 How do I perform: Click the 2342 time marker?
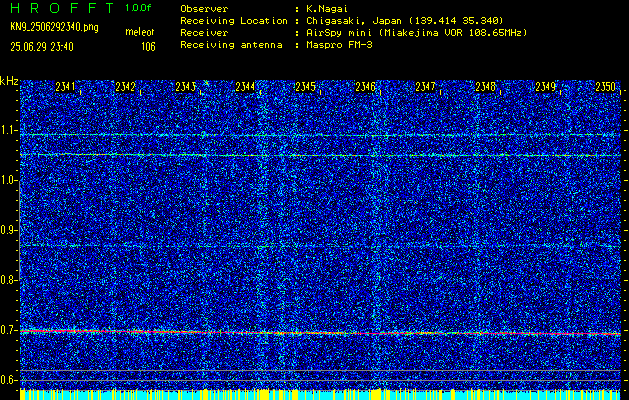coord(125,87)
